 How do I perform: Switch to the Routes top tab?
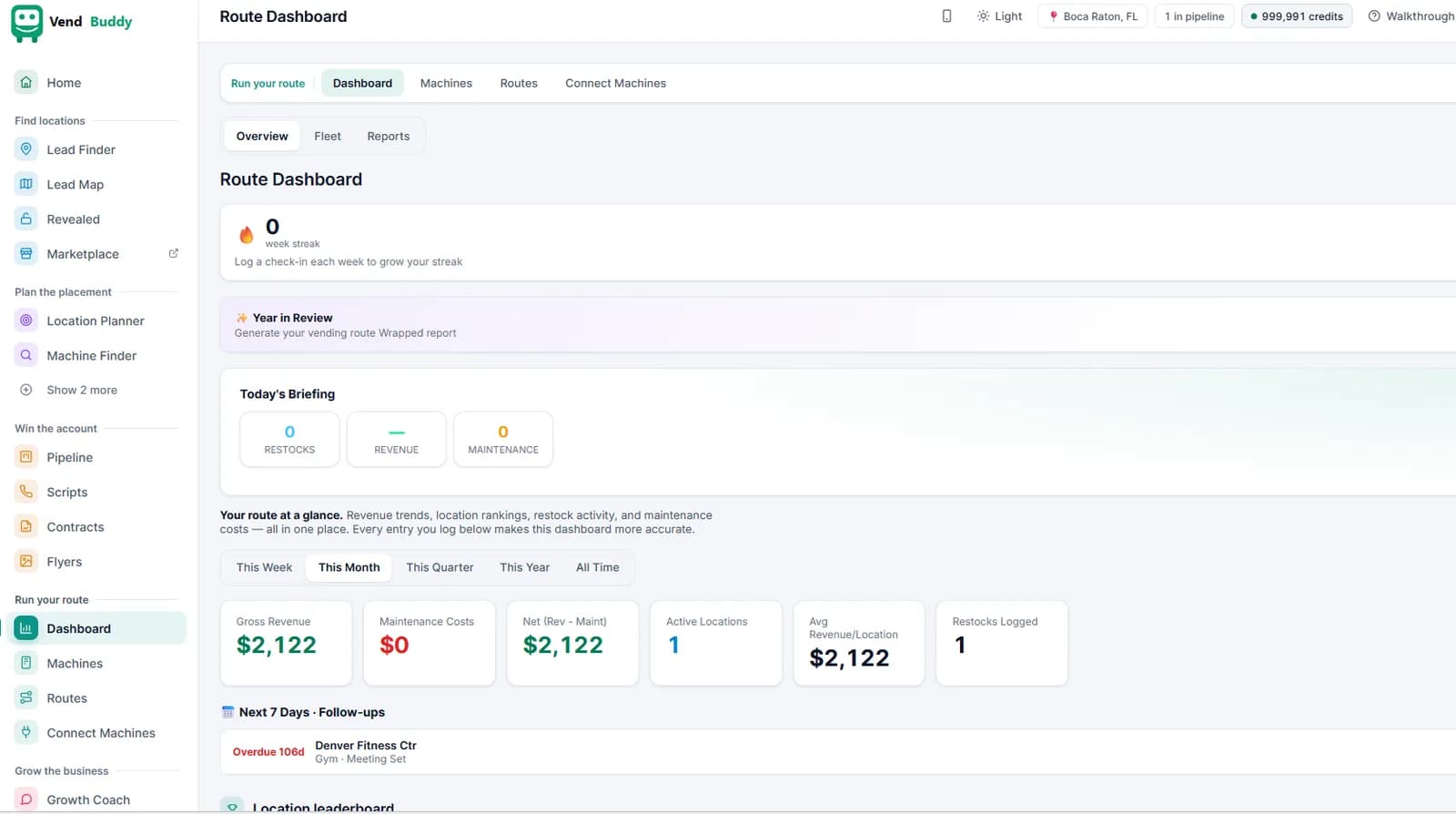pos(519,83)
